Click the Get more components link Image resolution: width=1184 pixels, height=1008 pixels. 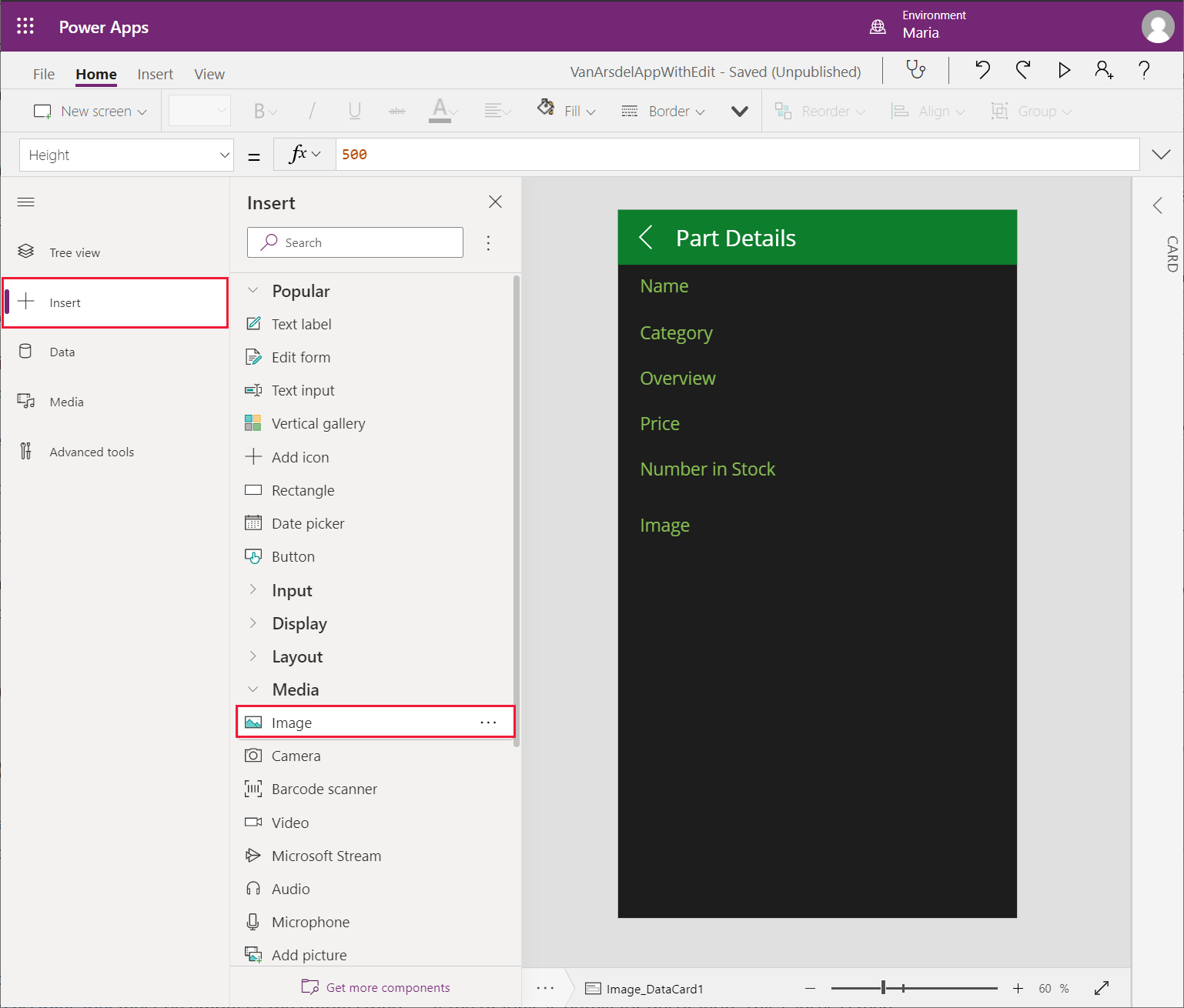pyautogui.click(x=387, y=987)
